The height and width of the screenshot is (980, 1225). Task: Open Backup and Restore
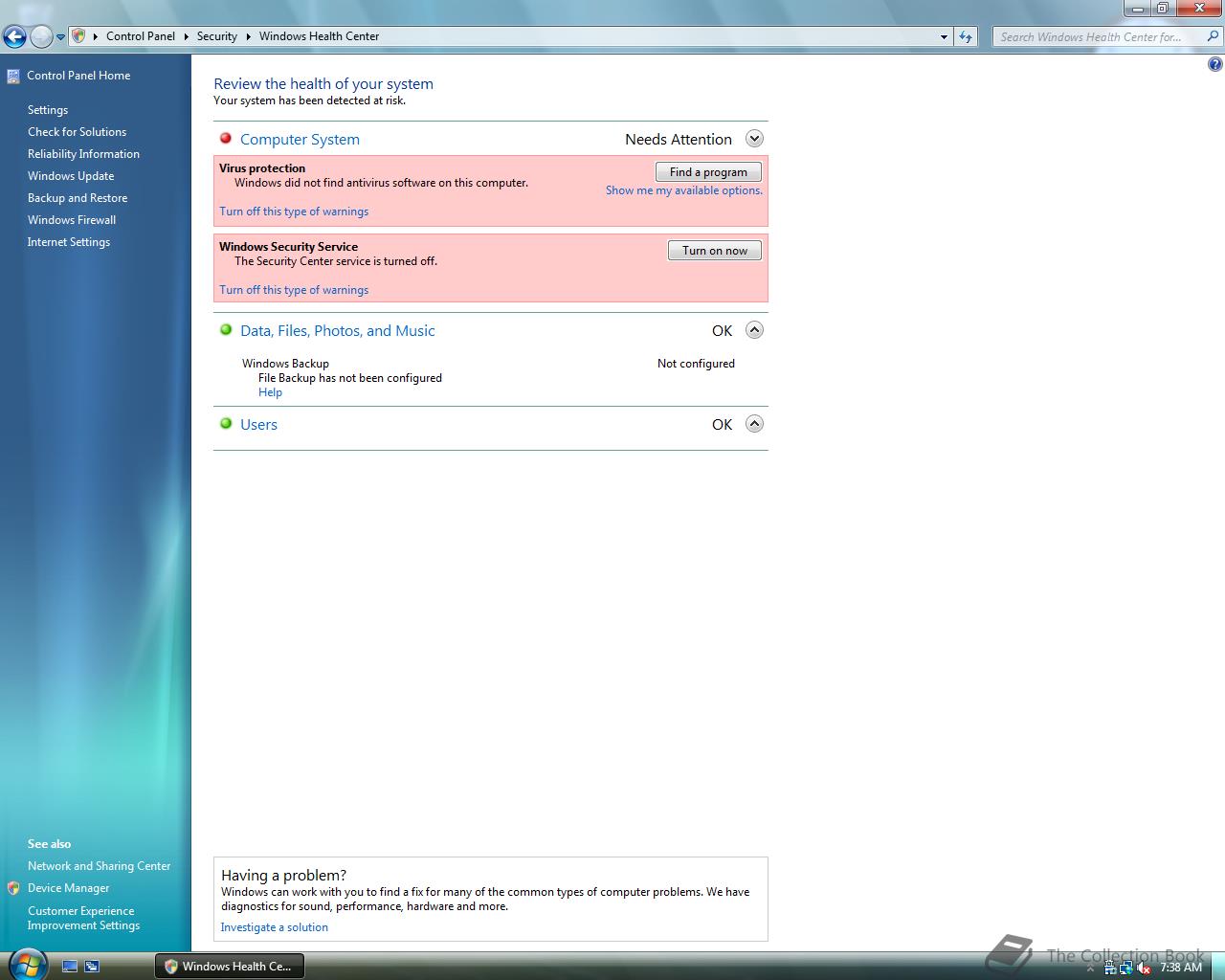click(78, 198)
